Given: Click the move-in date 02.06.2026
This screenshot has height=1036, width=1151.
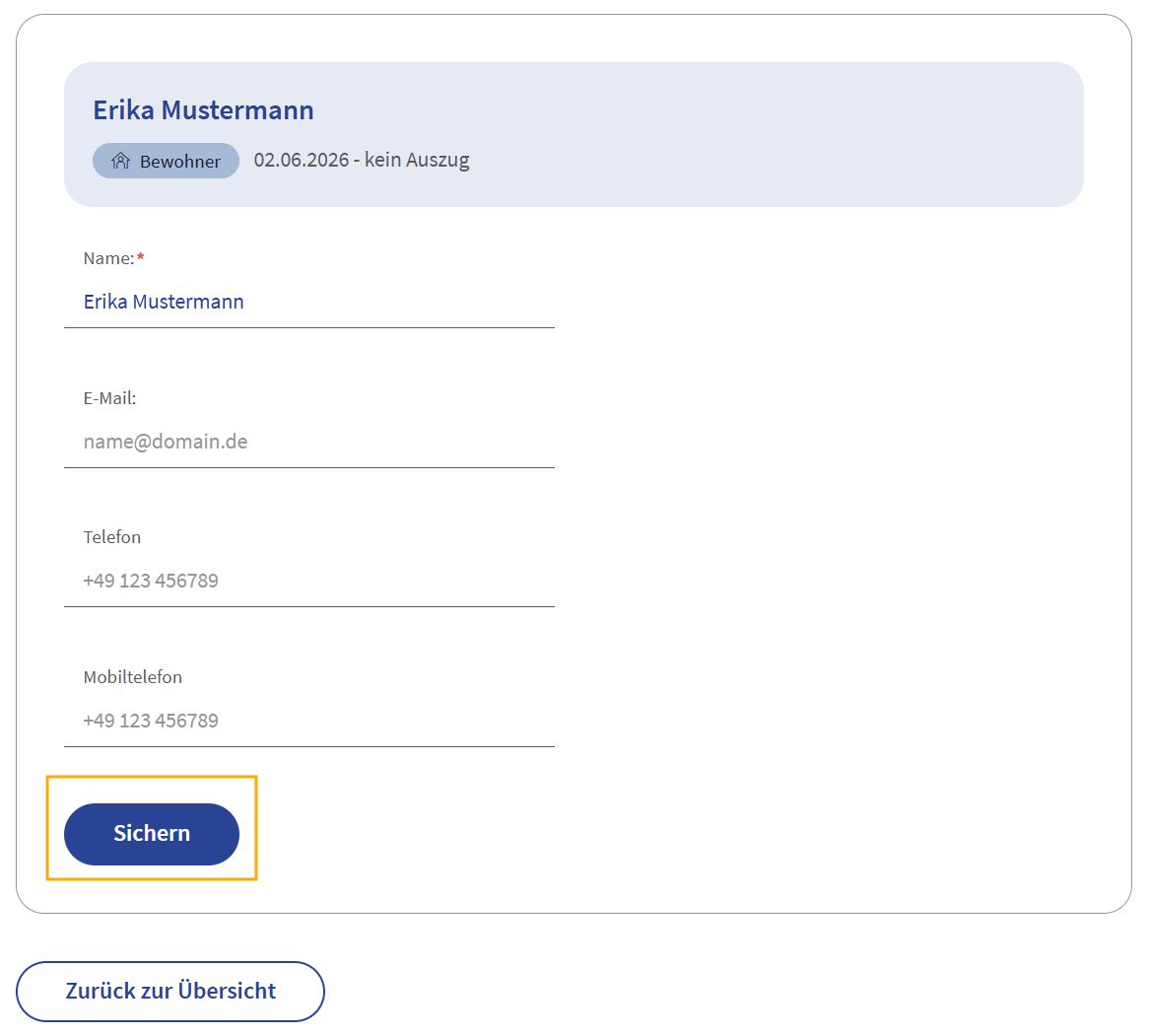Looking at the screenshot, I should [x=301, y=160].
